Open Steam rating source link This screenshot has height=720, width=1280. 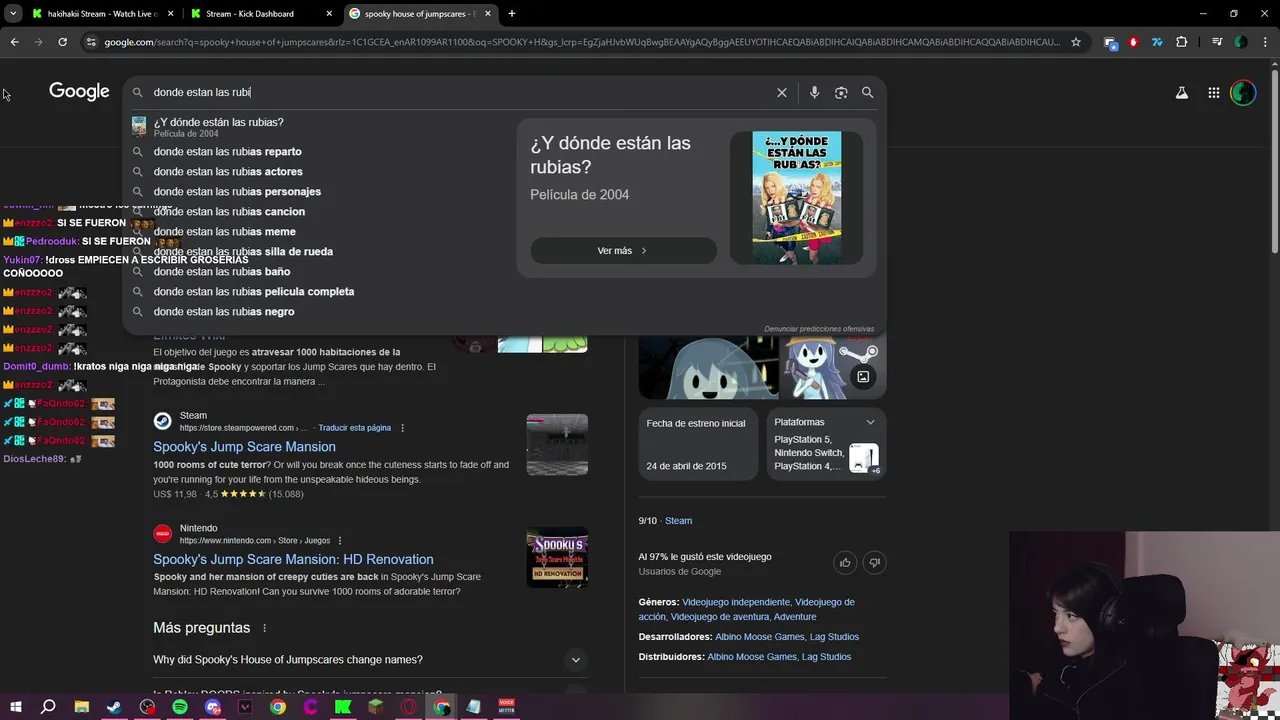(x=678, y=521)
